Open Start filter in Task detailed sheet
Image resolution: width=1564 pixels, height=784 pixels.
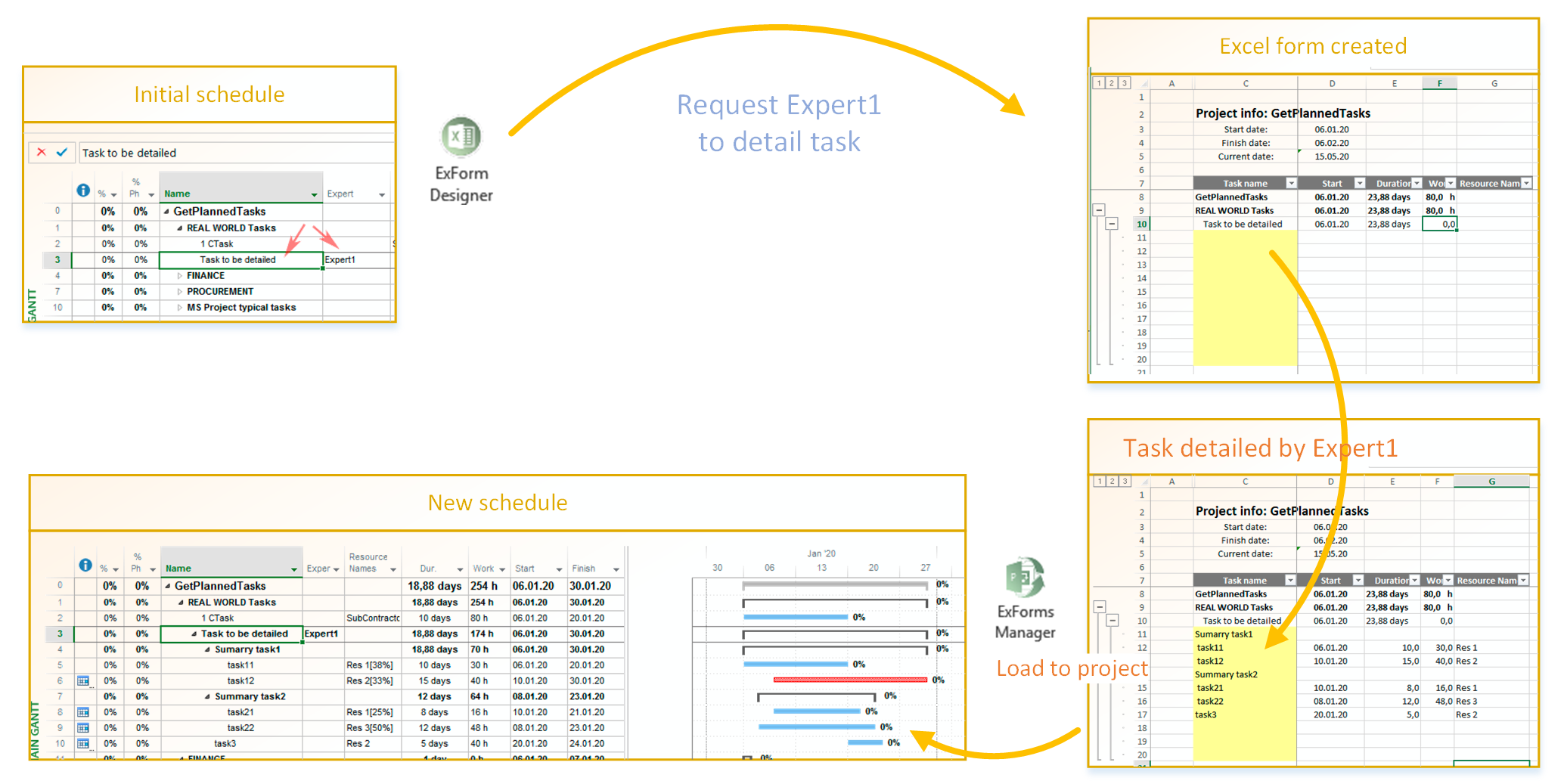point(1358,581)
